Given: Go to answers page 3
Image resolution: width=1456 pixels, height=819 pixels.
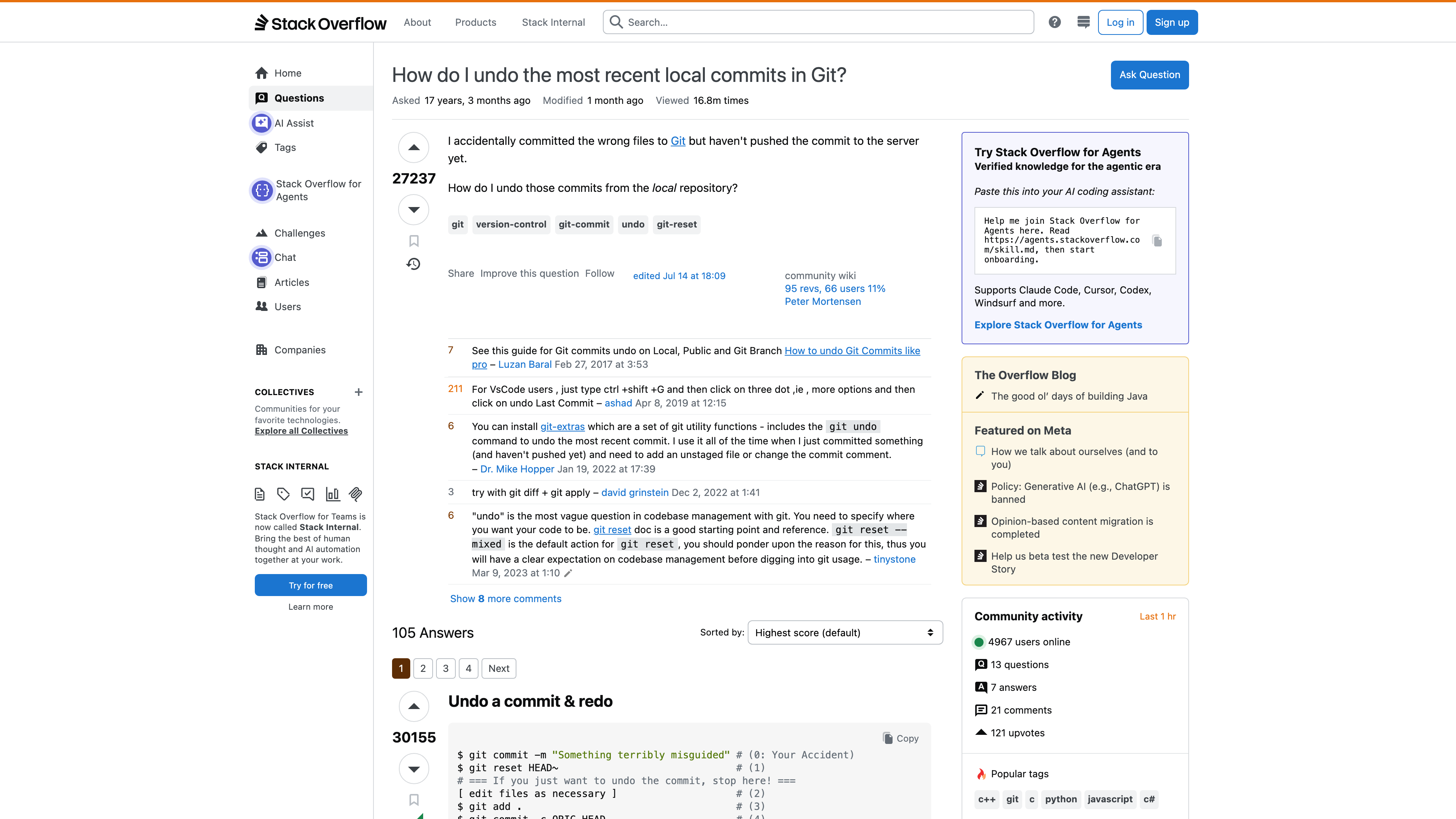Looking at the screenshot, I should 446,668.
